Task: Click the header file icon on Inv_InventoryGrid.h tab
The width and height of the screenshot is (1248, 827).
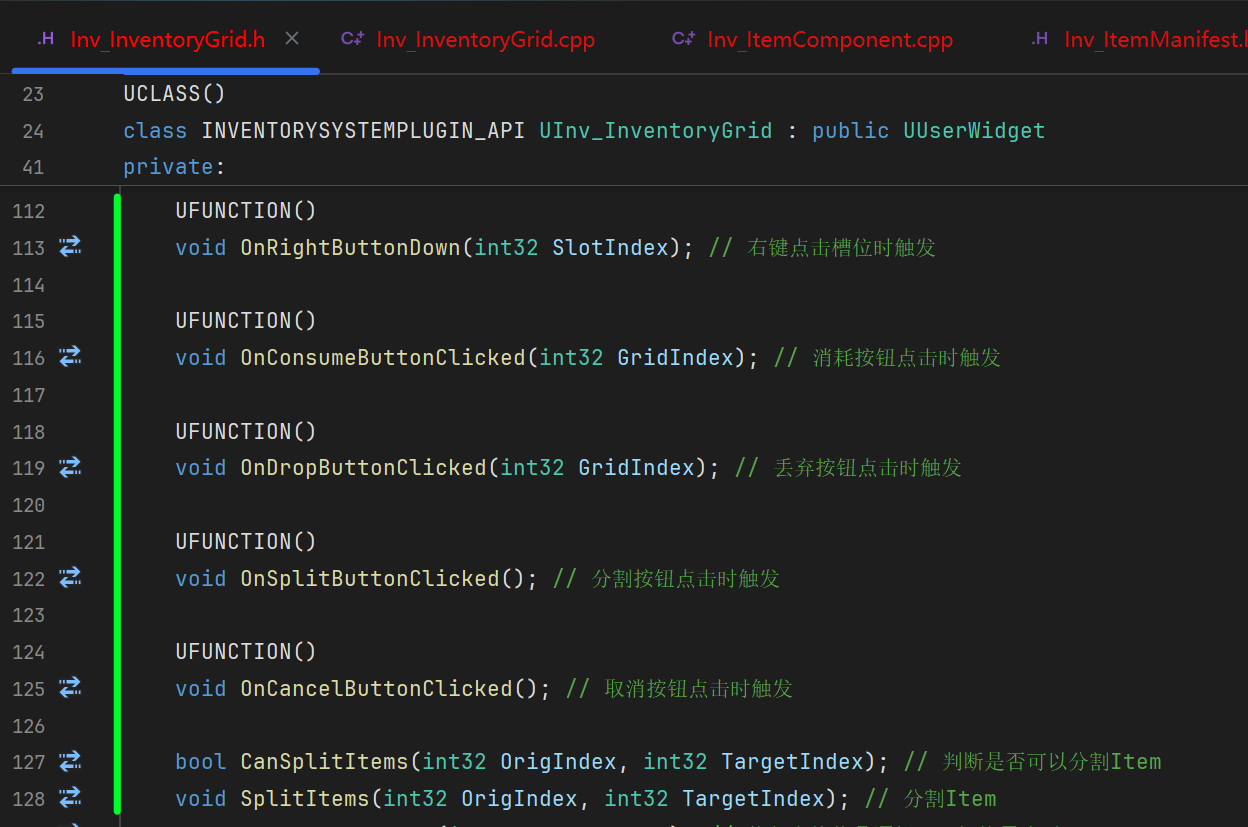Action: [x=46, y=39]
